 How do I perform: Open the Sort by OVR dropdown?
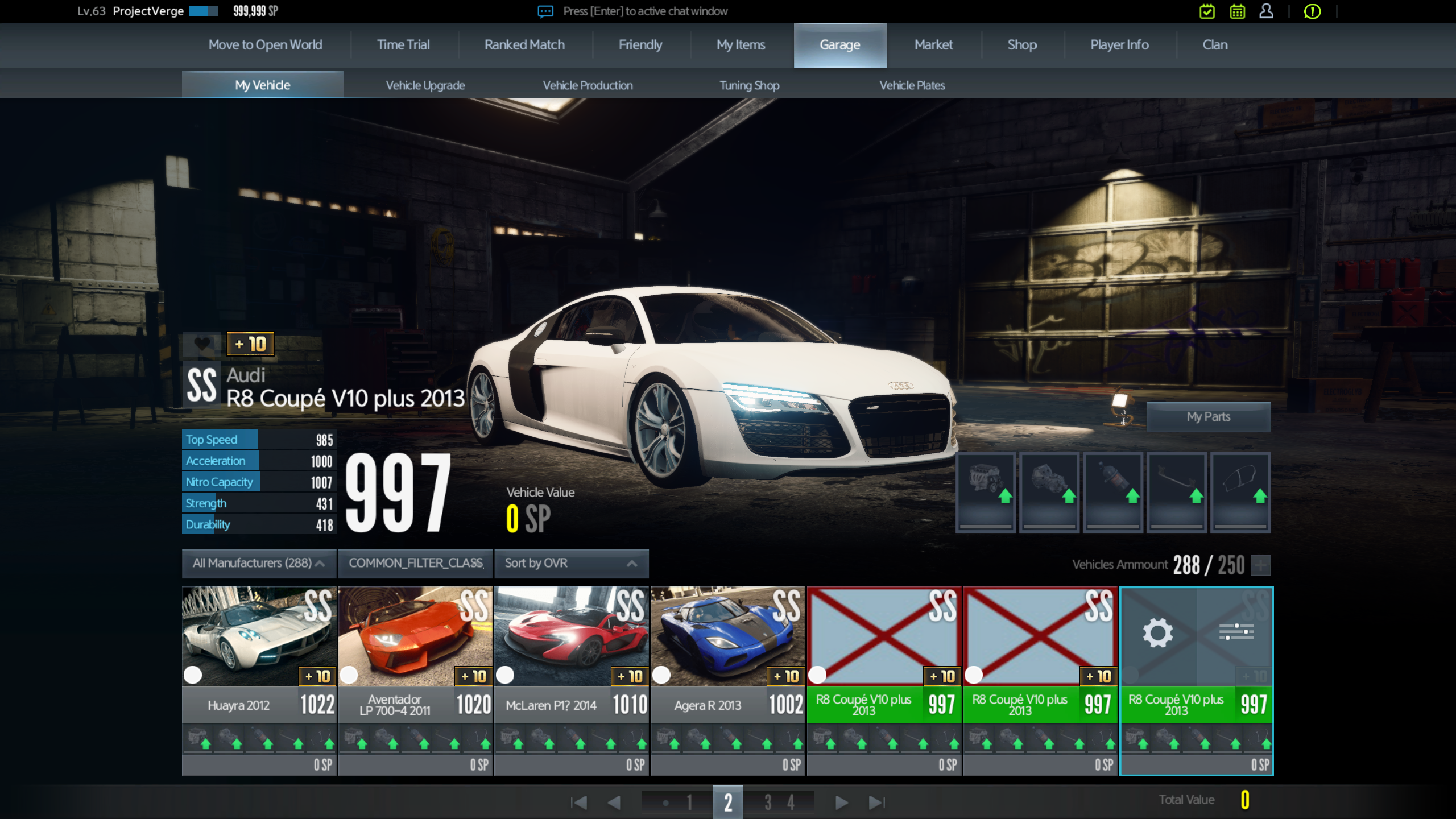(x=572, y=563)
